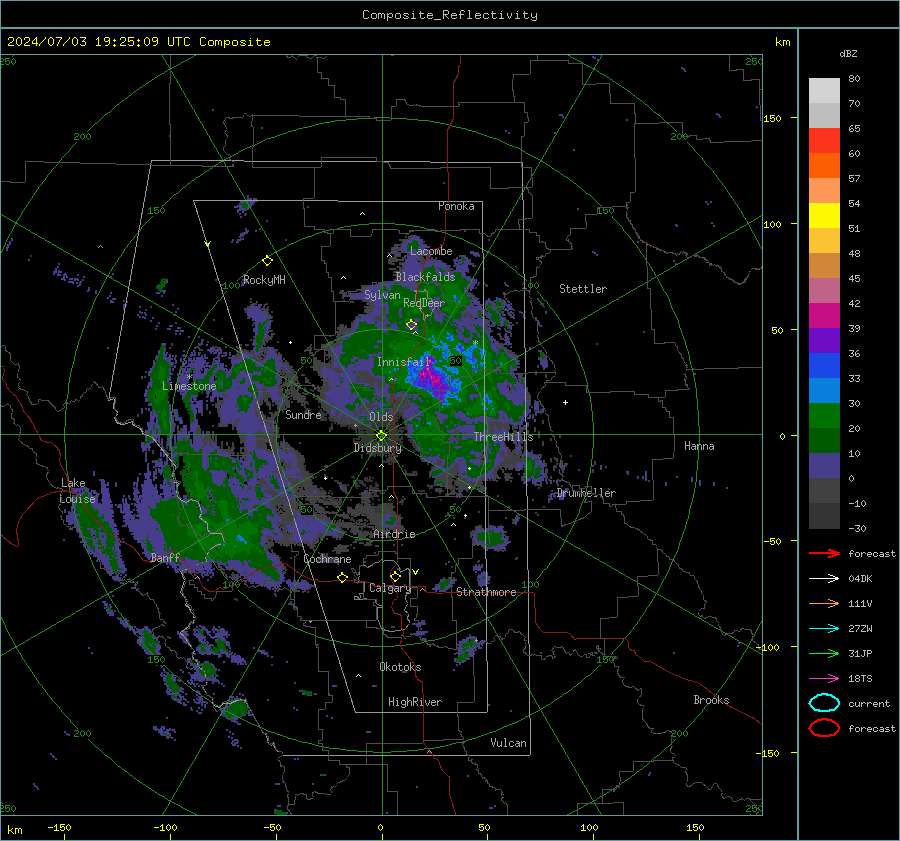Select the 30 dBZ green swatch
This screenshot has height=841, width=900.
(824, 416)
